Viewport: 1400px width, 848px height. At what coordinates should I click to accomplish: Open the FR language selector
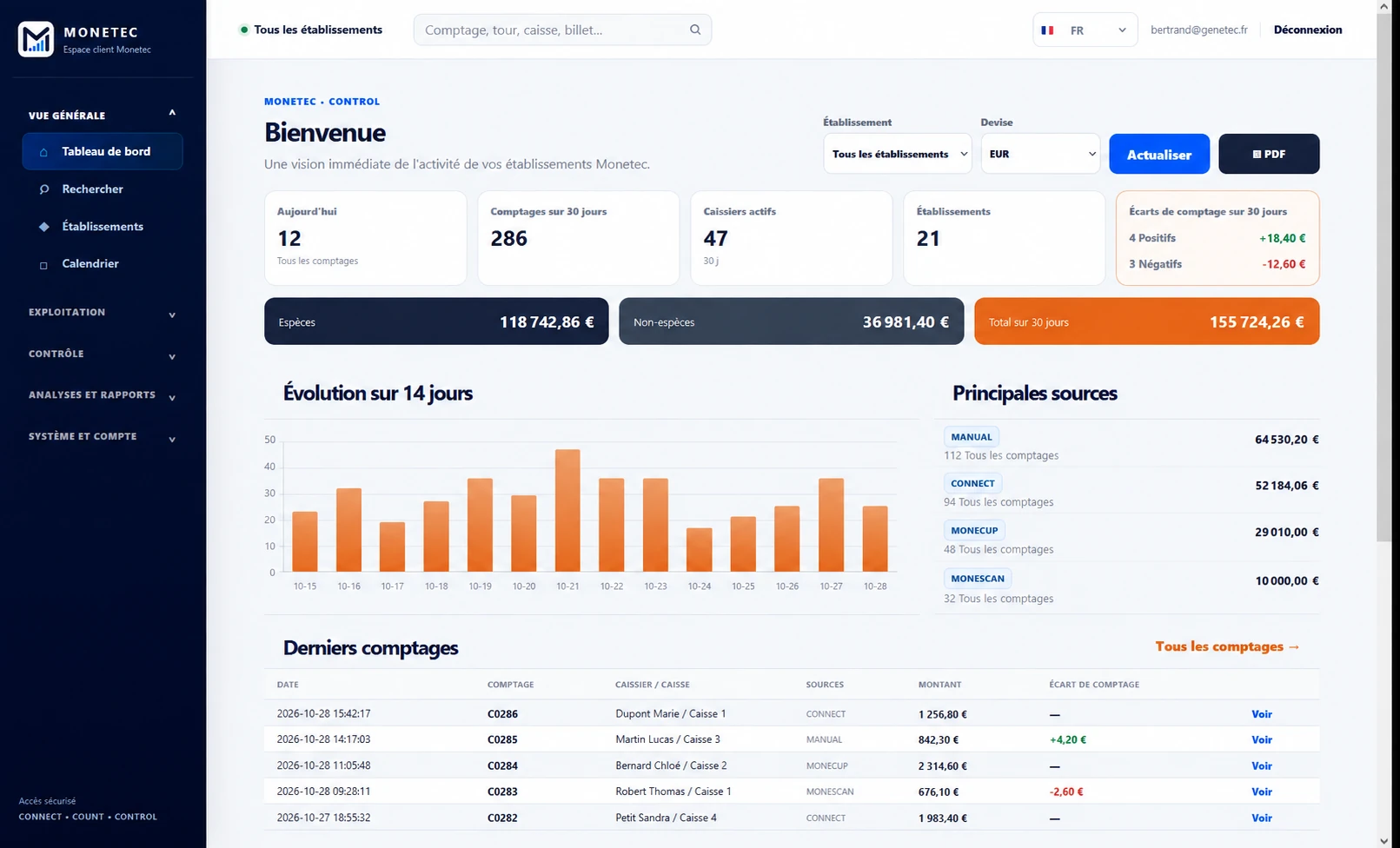[x=1085, y=30]
